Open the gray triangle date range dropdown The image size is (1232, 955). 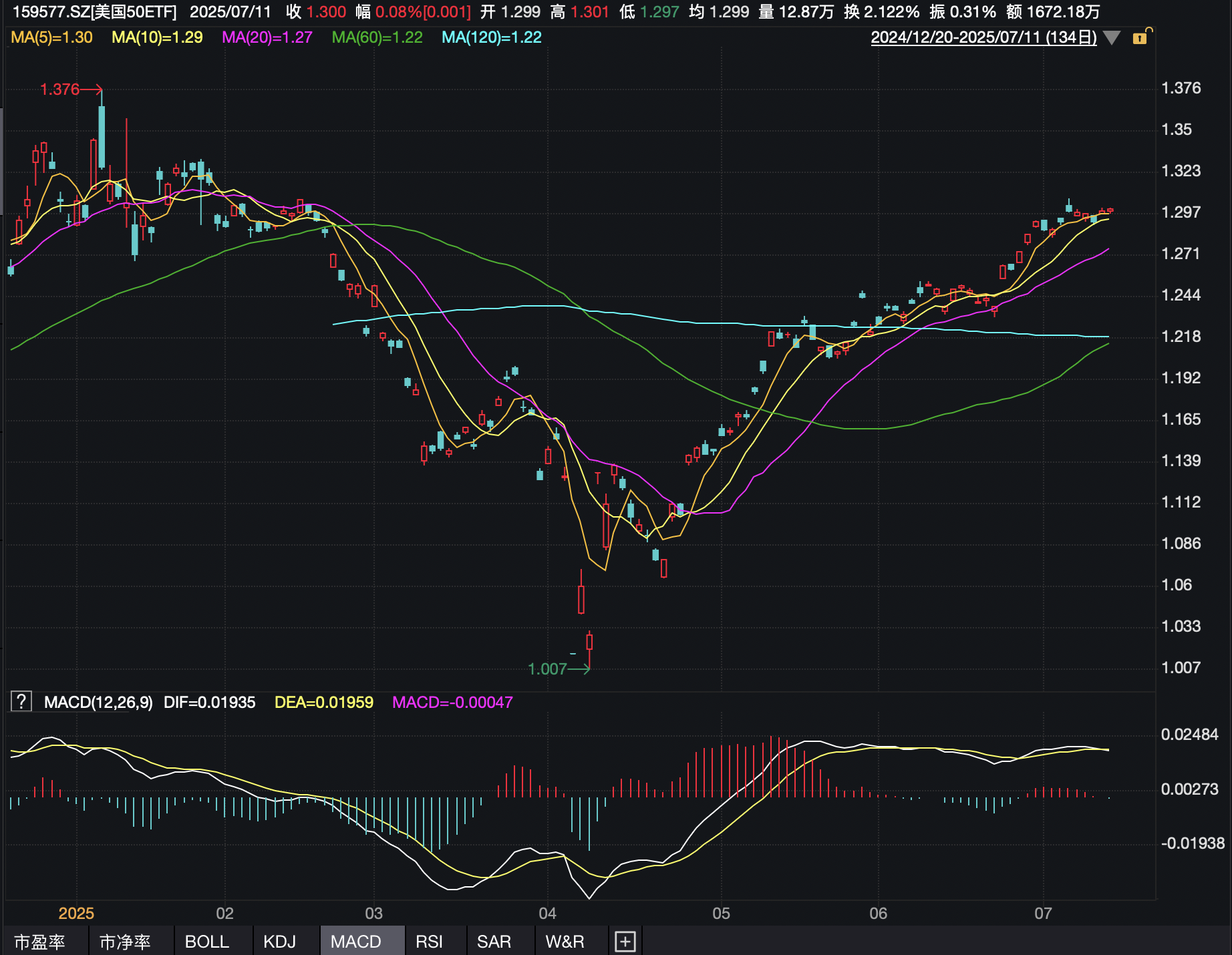[x=1112, y=37]
